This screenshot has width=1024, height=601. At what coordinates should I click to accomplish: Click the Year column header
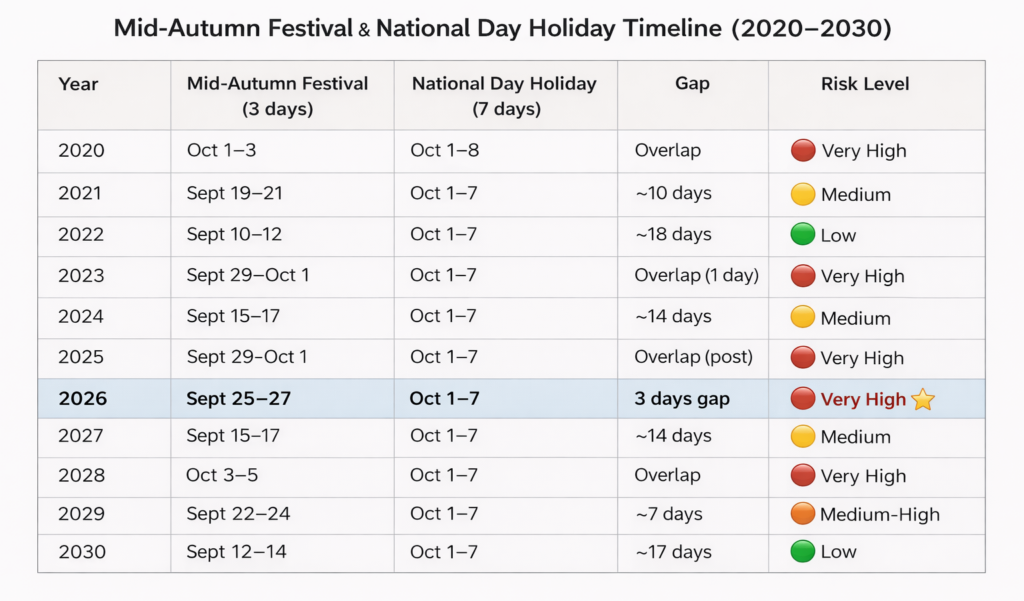[79, 84]
